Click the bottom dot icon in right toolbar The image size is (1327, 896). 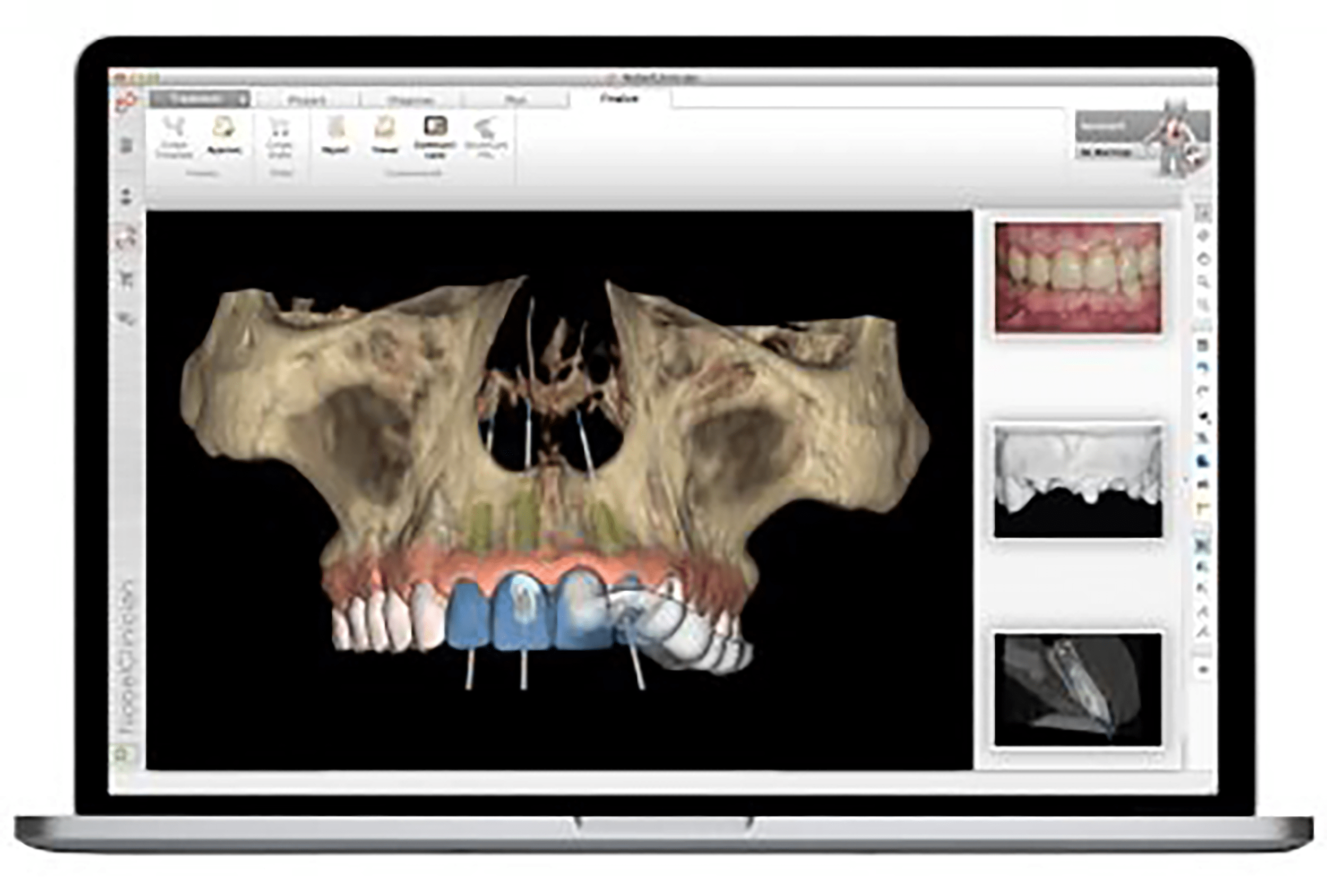point(1202,669)
